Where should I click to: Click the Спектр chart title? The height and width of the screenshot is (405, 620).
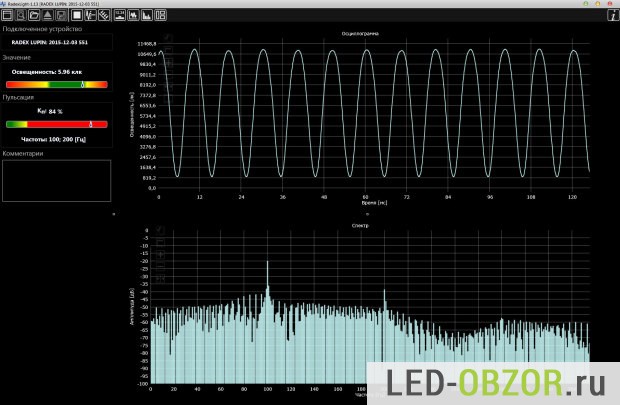pos(361,226)
